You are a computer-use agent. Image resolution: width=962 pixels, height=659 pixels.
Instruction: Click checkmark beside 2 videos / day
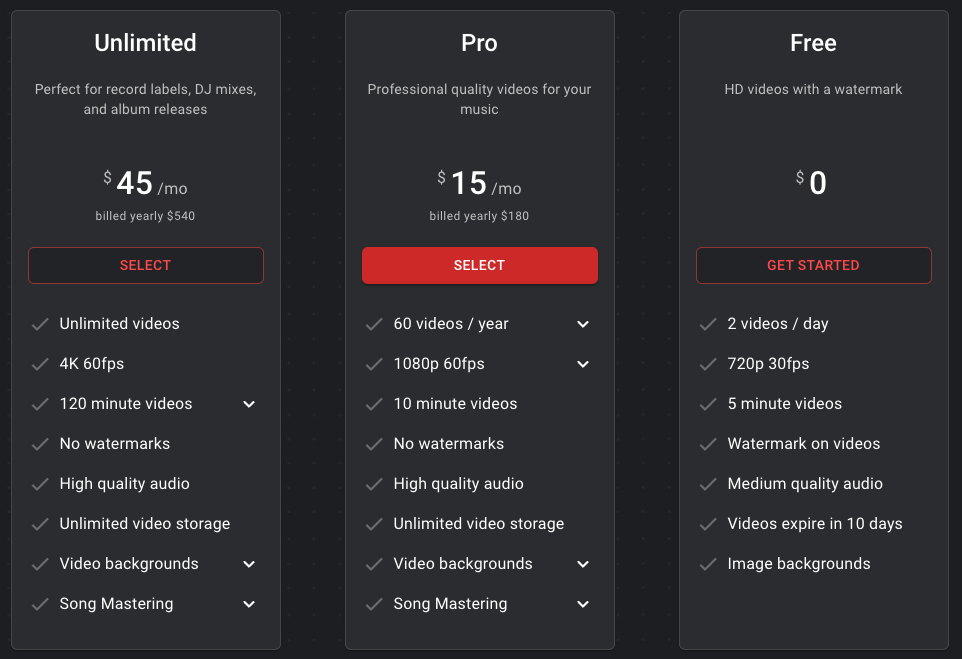708,324
